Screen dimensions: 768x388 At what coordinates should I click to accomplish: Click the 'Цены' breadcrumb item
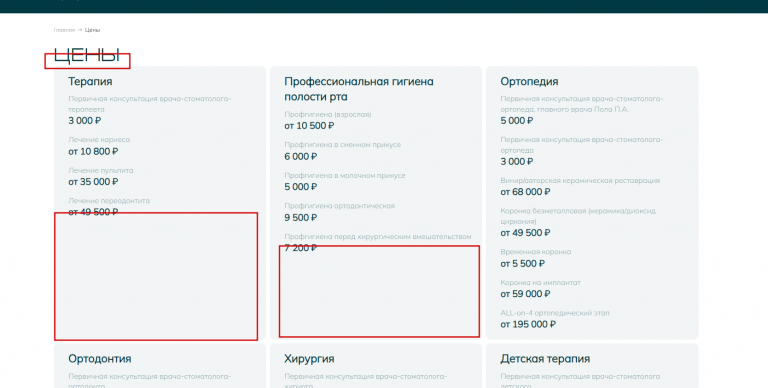pyautogui.click(x=92, y=30)
